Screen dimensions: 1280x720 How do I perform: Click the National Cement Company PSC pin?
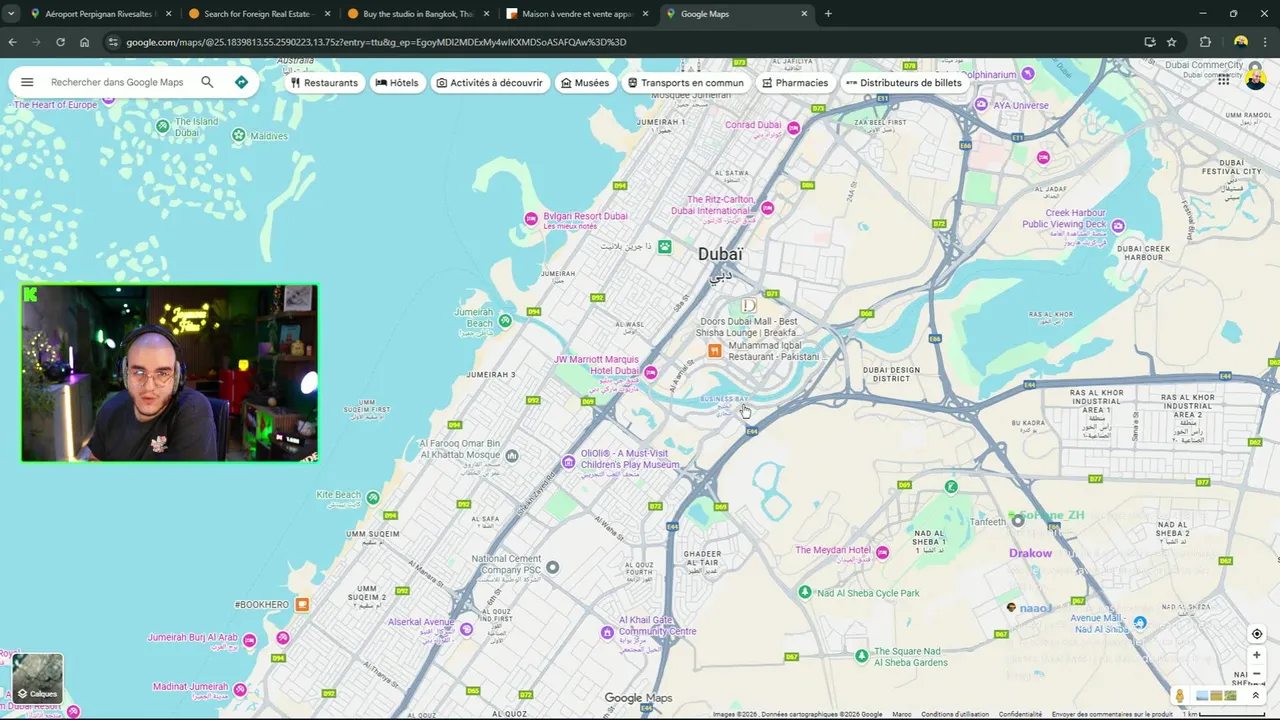[552, 567]
